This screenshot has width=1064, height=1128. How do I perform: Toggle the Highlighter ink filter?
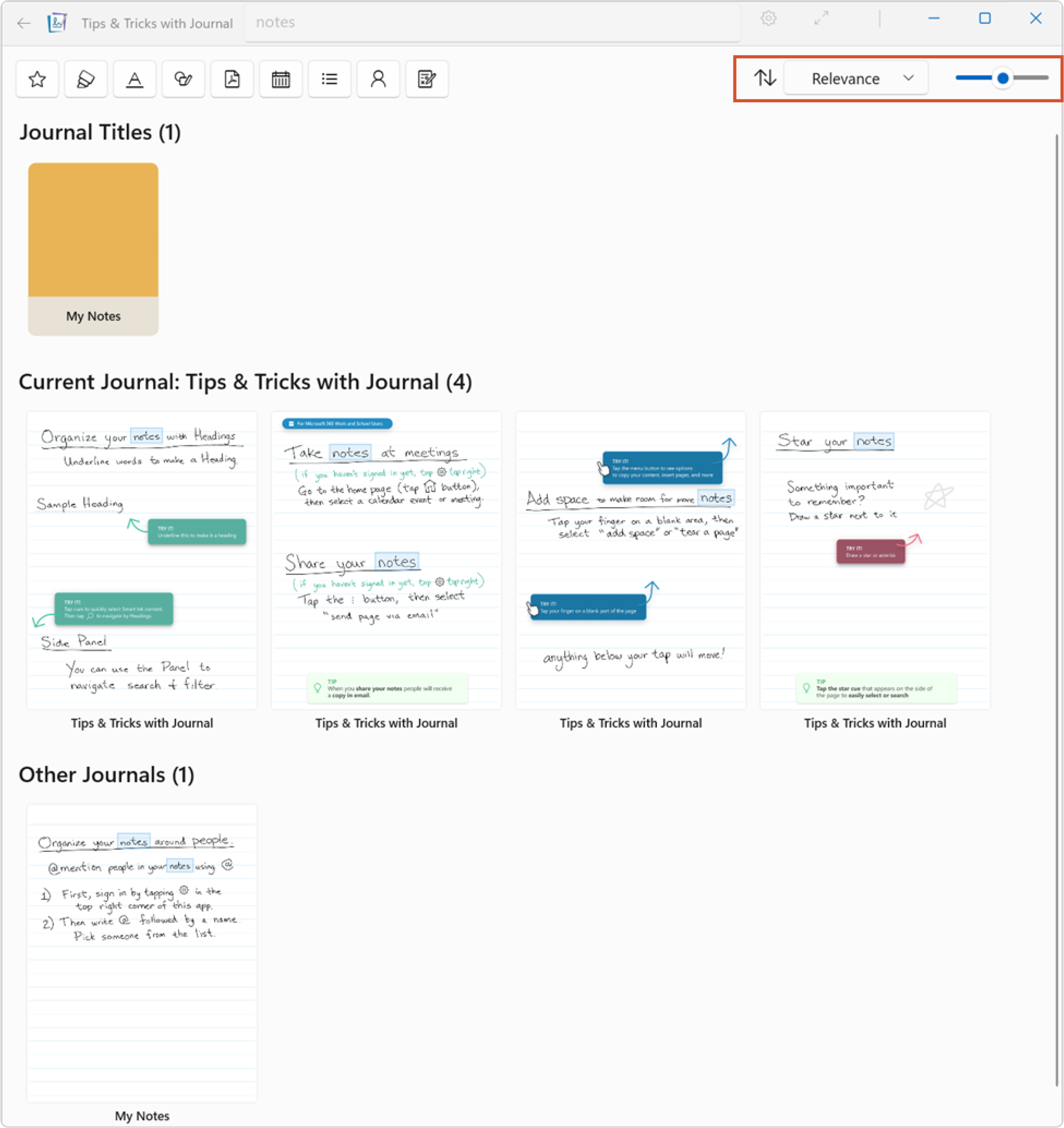point(86,79)
